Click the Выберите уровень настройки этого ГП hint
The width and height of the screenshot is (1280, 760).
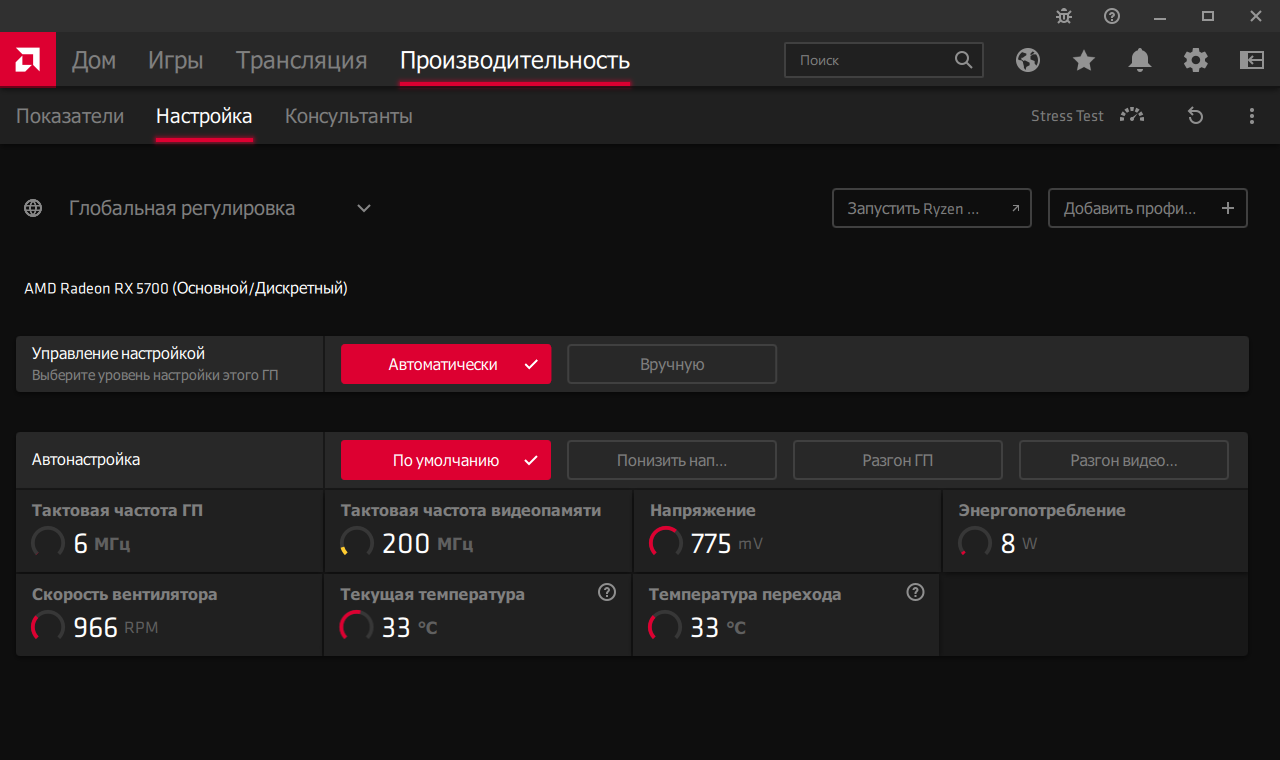155,376
